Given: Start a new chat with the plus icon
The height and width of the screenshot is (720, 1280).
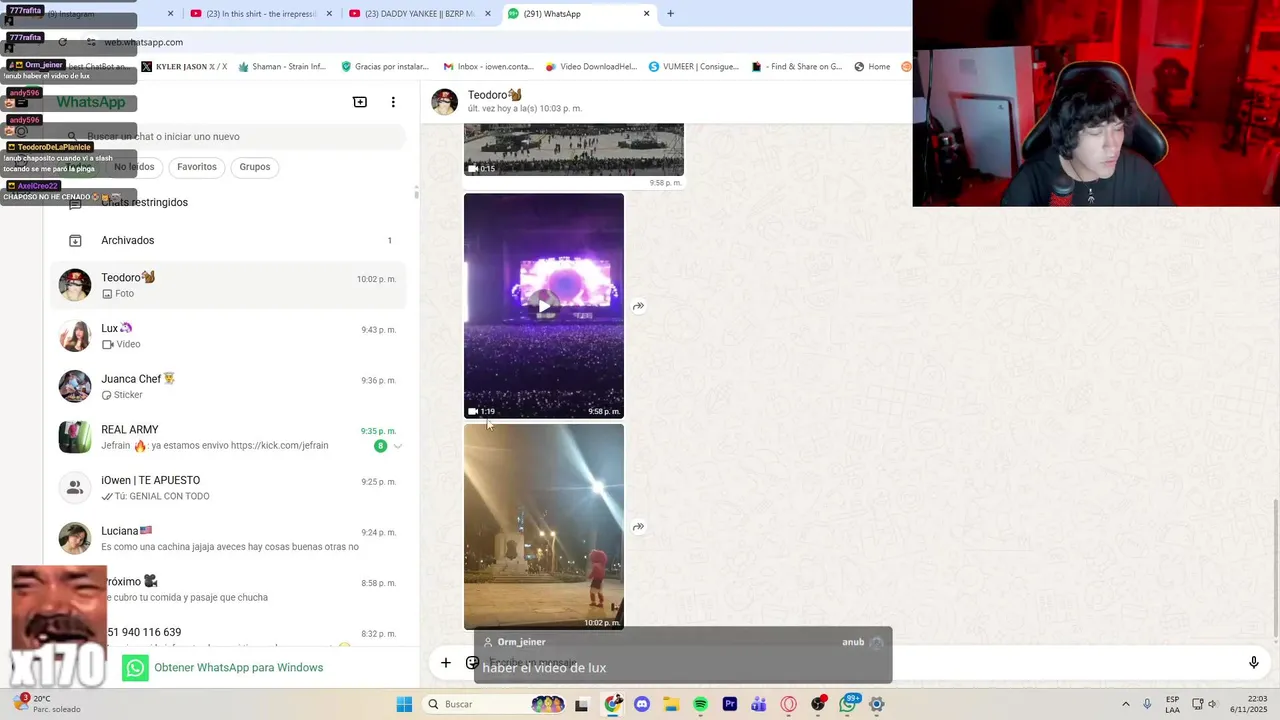Looking at the screenshot, I should (x=360, y=102).
